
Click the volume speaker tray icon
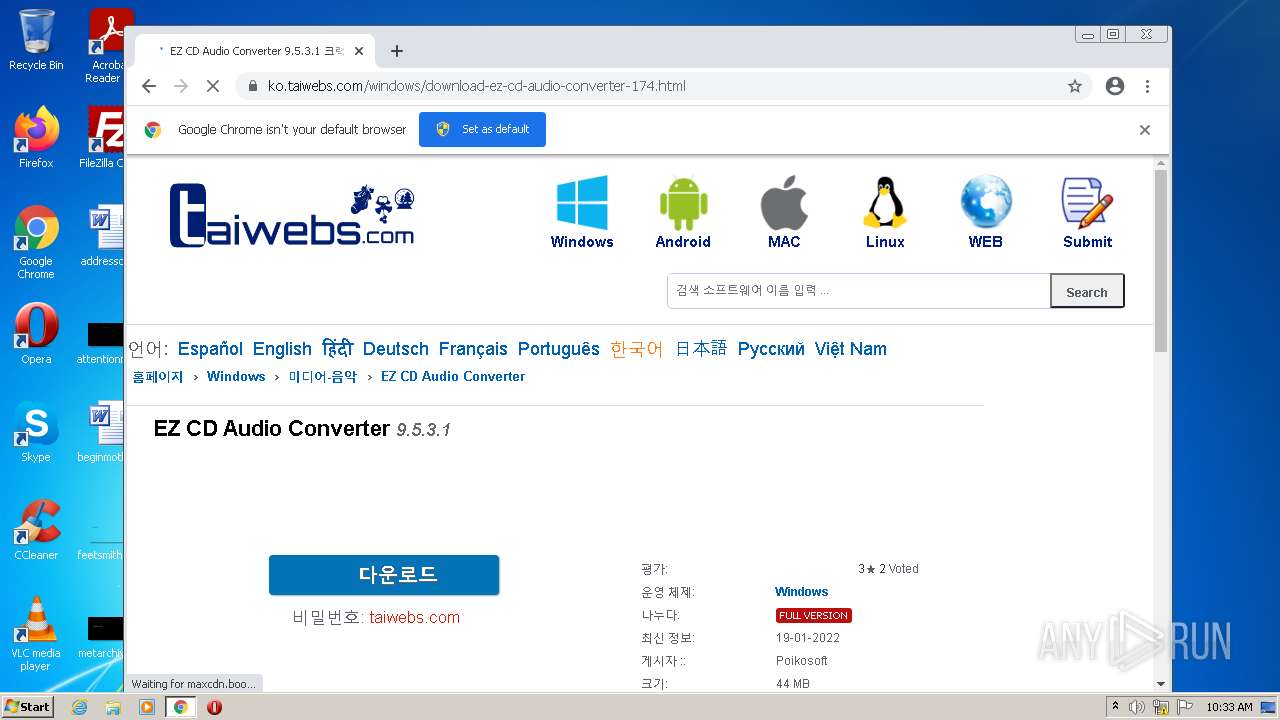pos(1137,707)
